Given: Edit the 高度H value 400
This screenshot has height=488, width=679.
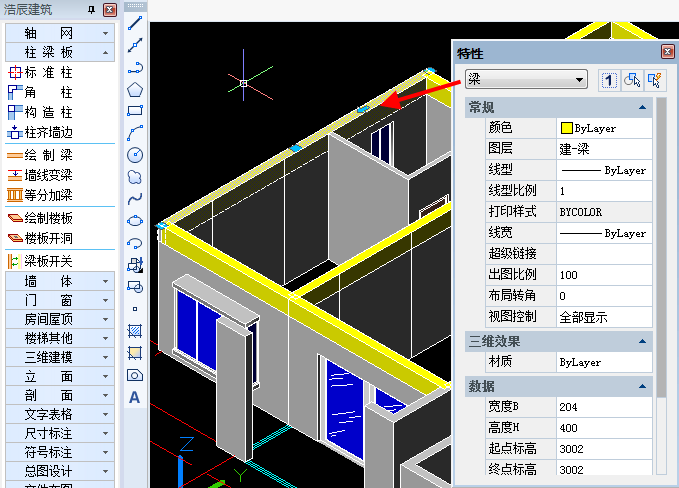Looking at the screenshot, I should tap(604, 428).
